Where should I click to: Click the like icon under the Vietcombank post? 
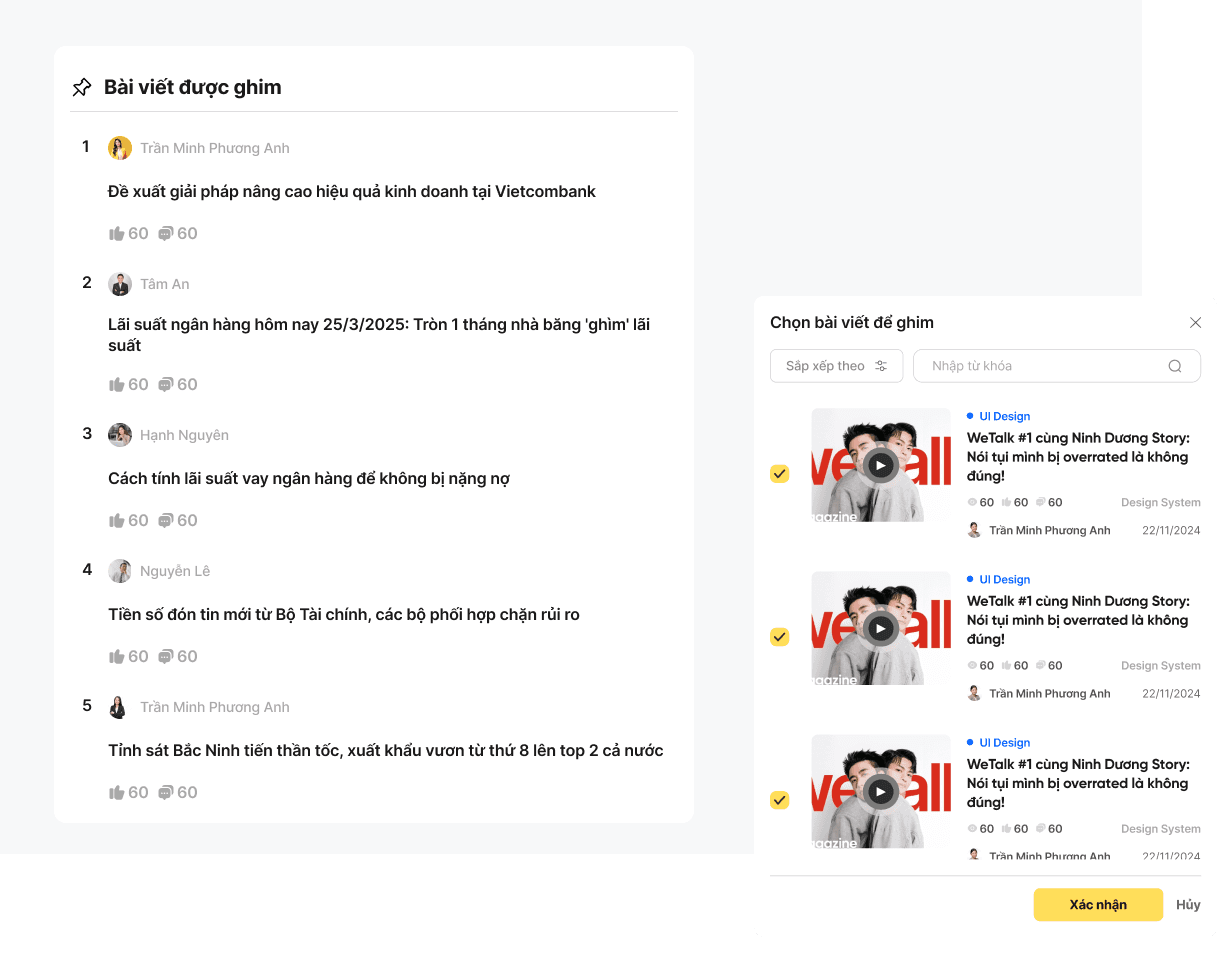[116, 234]
